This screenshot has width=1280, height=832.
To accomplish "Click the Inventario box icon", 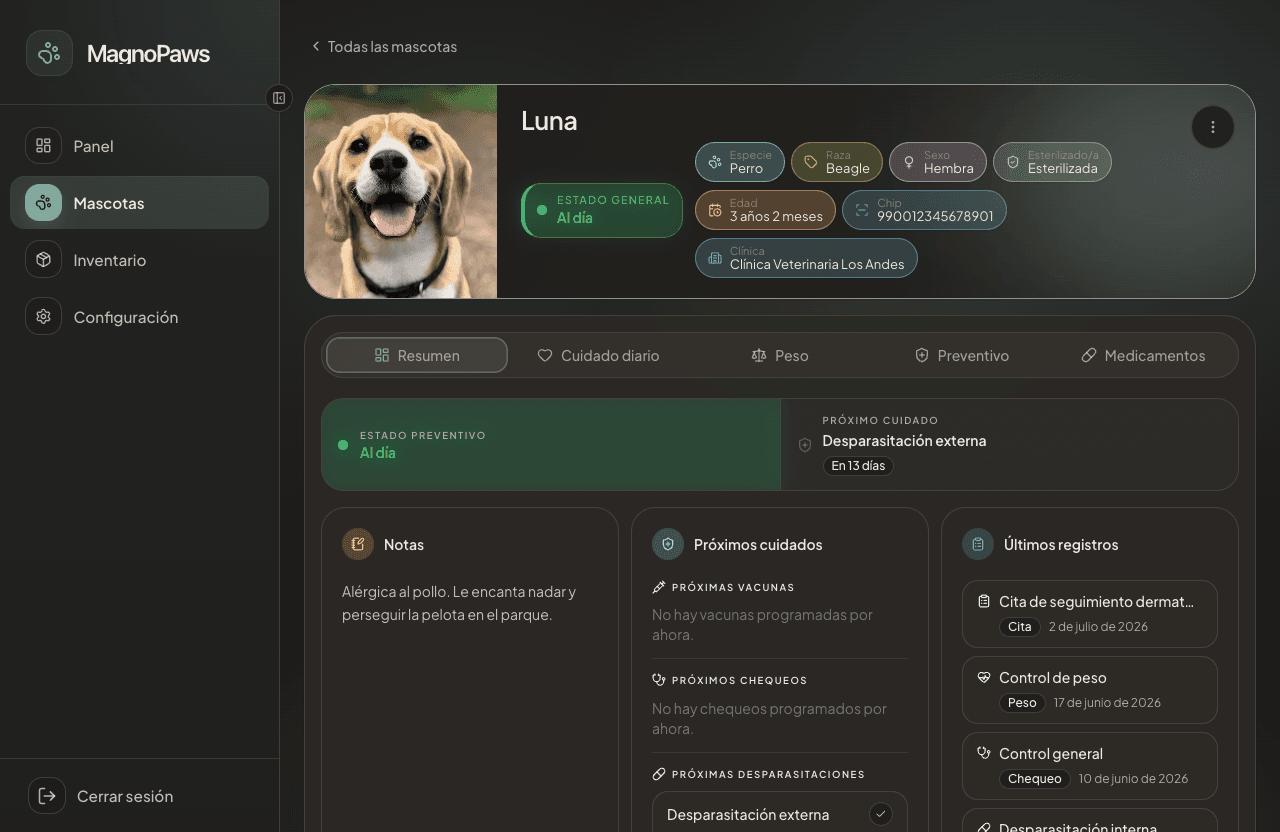I will [43, 260].
